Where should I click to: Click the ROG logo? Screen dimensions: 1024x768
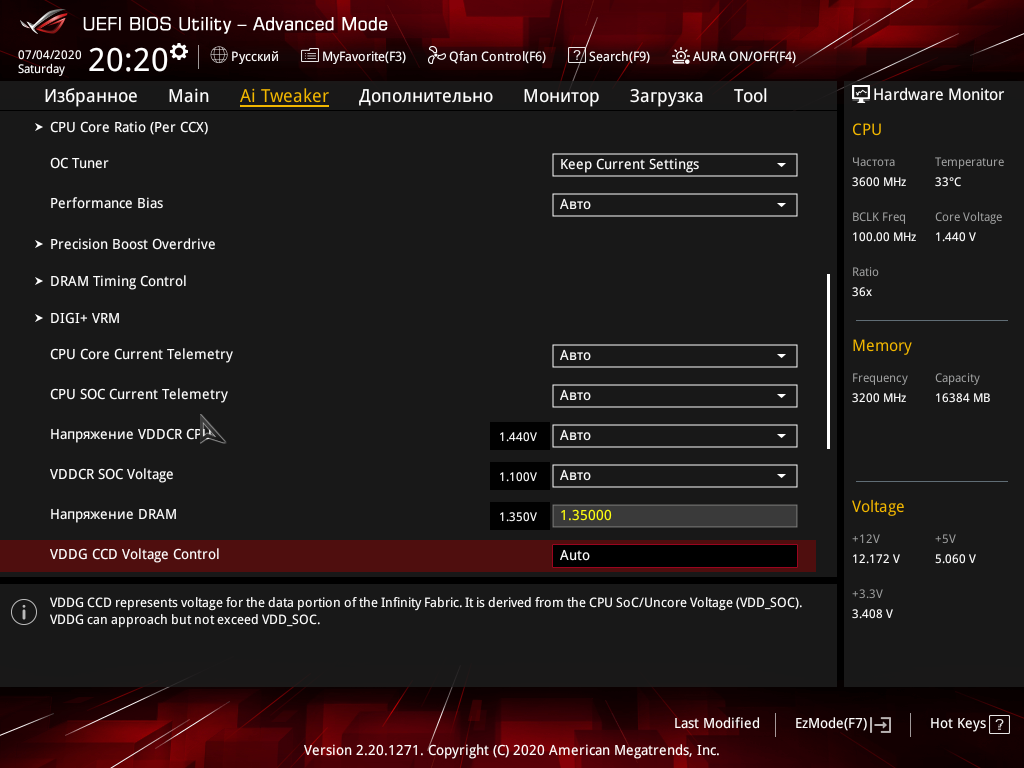point(44,23)
